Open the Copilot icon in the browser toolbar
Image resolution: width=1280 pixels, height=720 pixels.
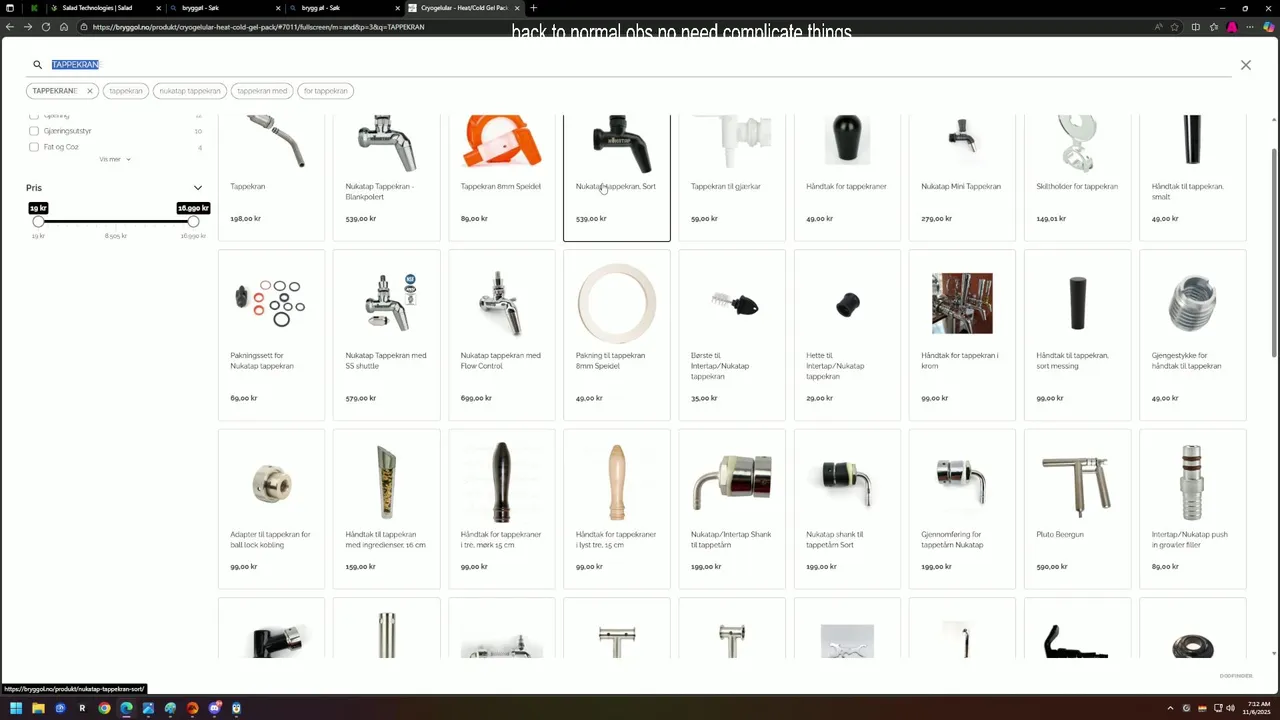pyautogui.click(x=1268, y=27)
